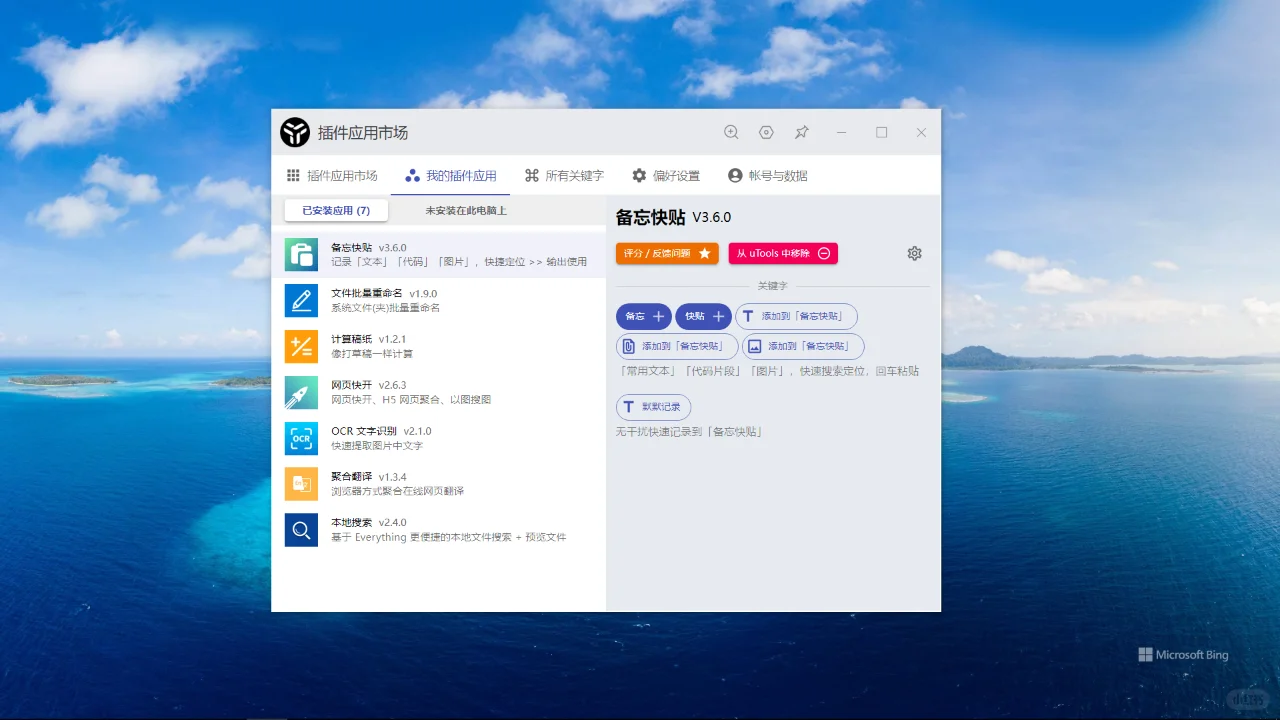Open the 本地搜索 magnifier plugin icon

(x=300, y=530)
